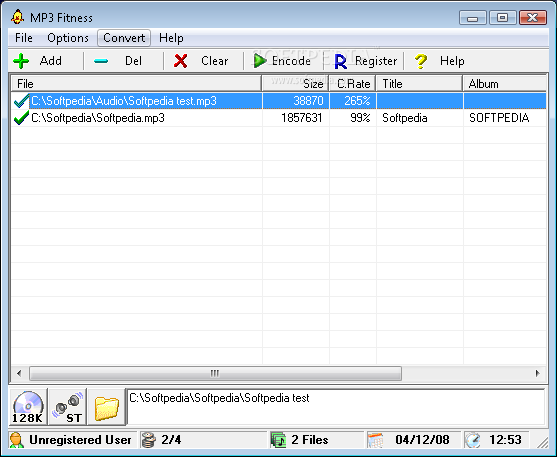Click the blue R Register icon

(x=340, y=61)
